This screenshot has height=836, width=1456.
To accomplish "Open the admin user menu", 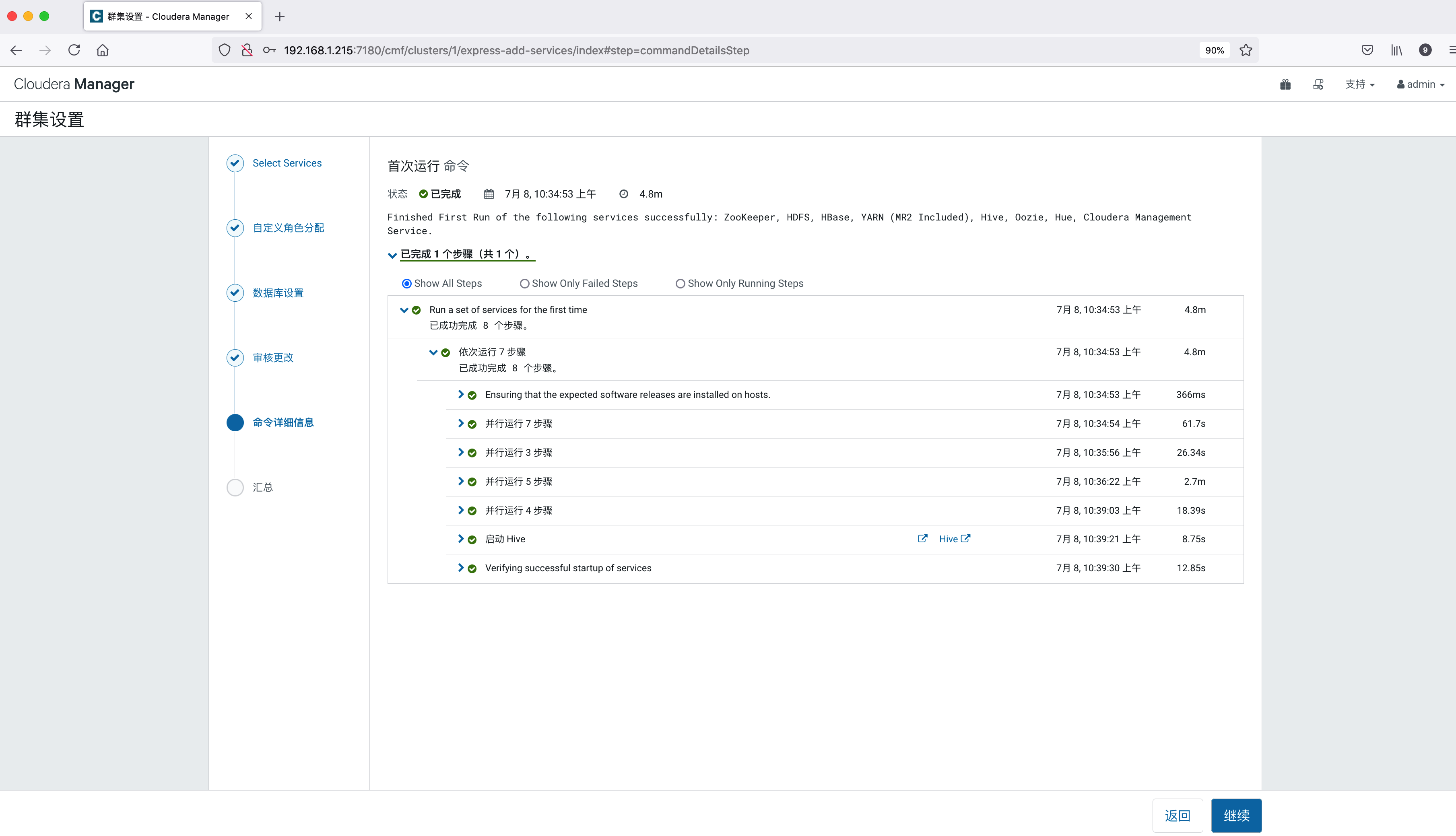I will [1421, 84].
